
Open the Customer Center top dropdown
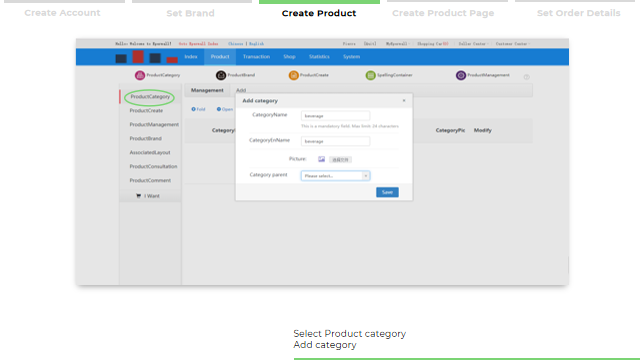513,44
